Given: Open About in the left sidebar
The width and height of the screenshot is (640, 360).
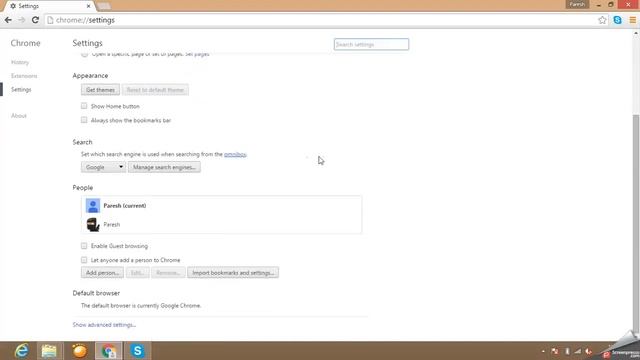Looking at the screenshot, I should (19, 116).
